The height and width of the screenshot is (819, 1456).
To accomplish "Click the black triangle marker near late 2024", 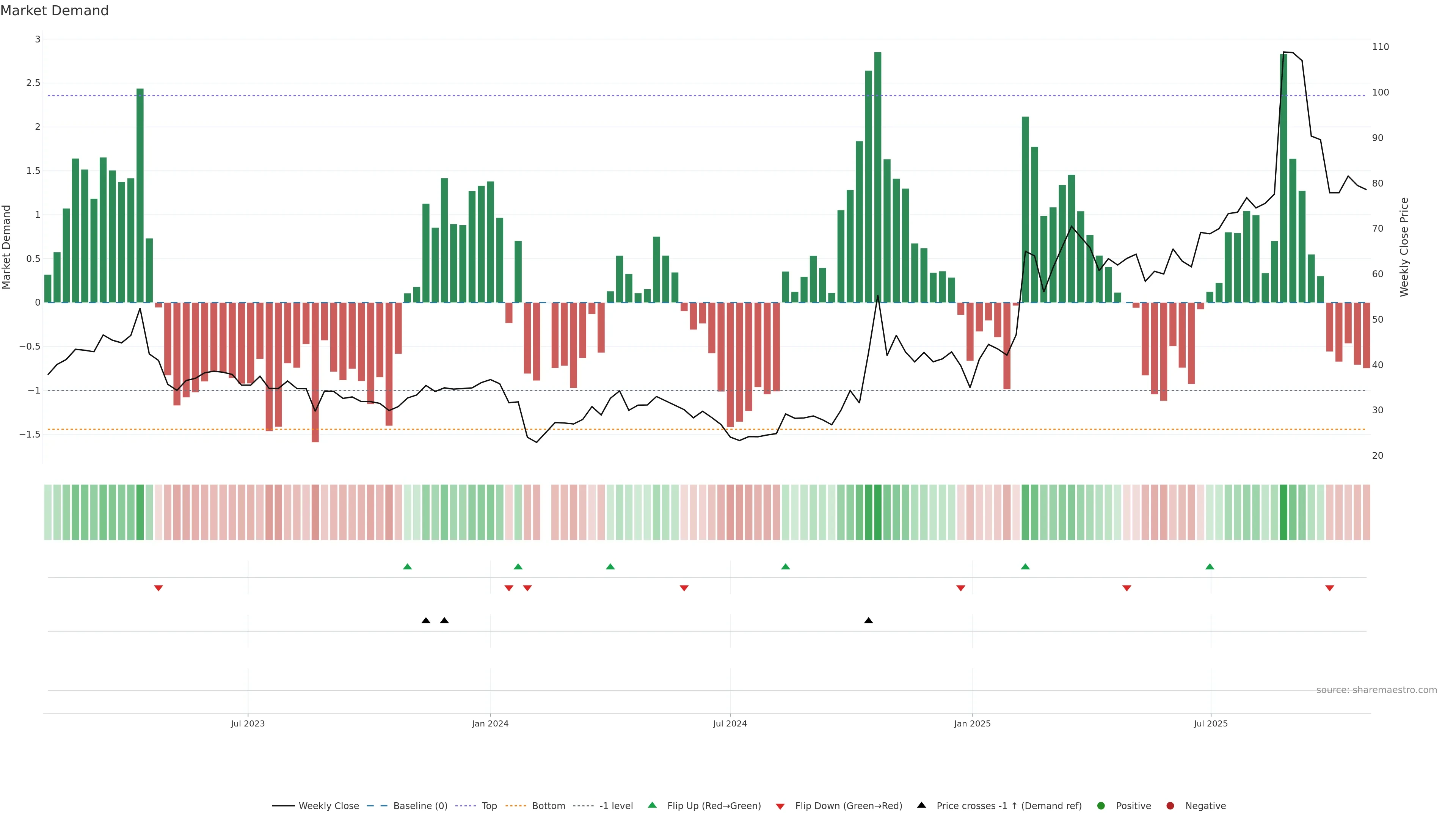I will click(869, 621).
